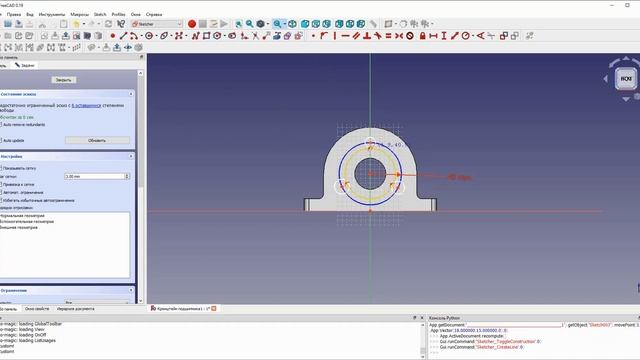Click the grid size spinner arrows

click(127, 176)
